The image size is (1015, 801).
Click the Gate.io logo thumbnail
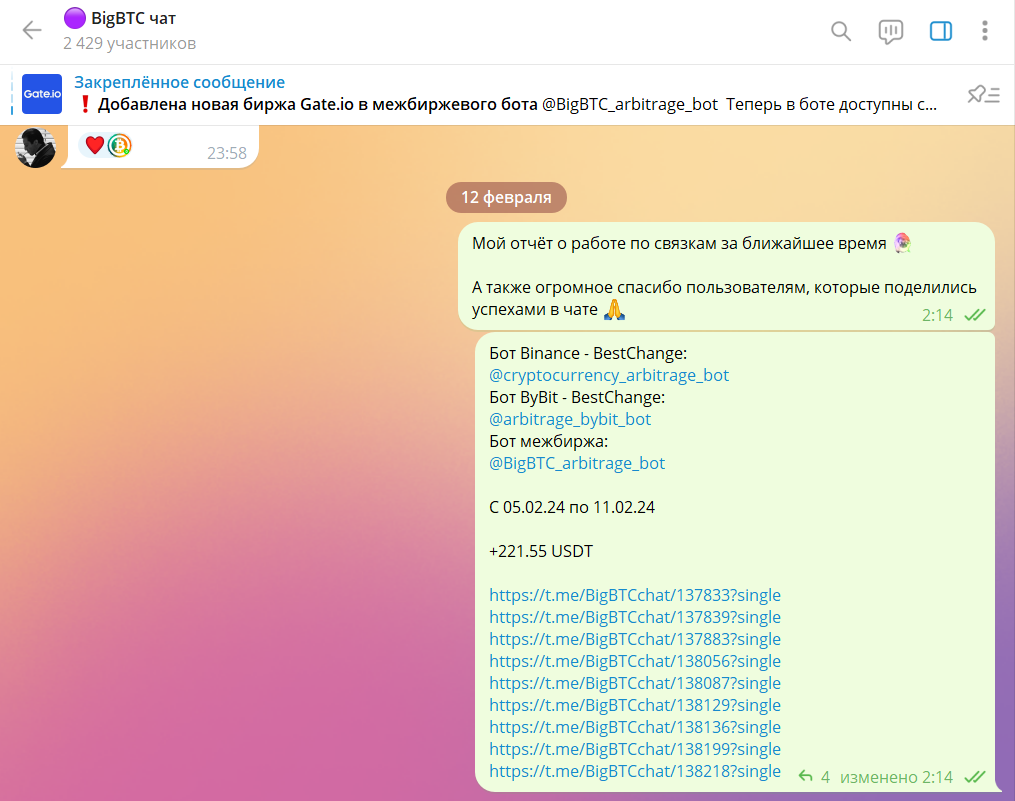click(42, 94)
